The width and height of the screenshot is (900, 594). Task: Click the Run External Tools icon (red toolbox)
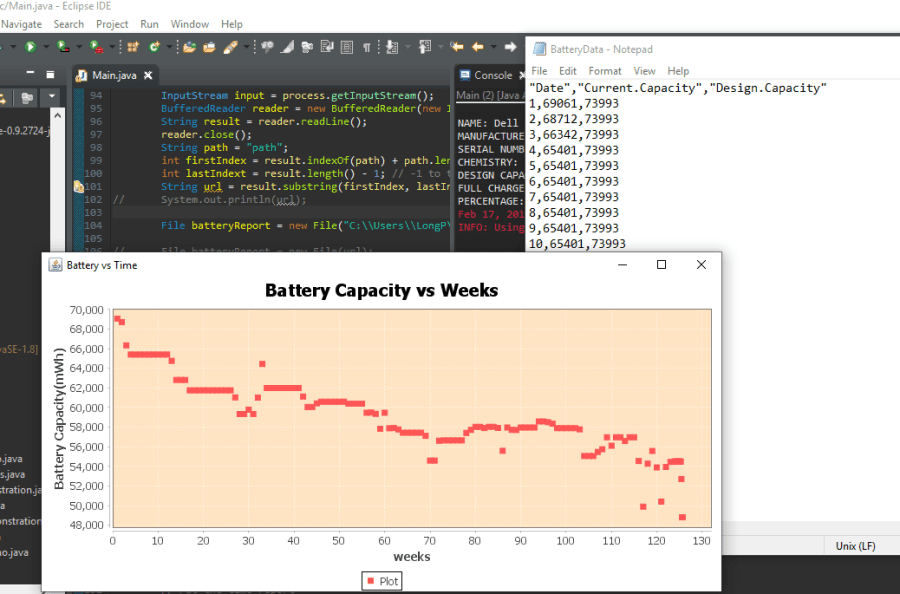[96, 47]
